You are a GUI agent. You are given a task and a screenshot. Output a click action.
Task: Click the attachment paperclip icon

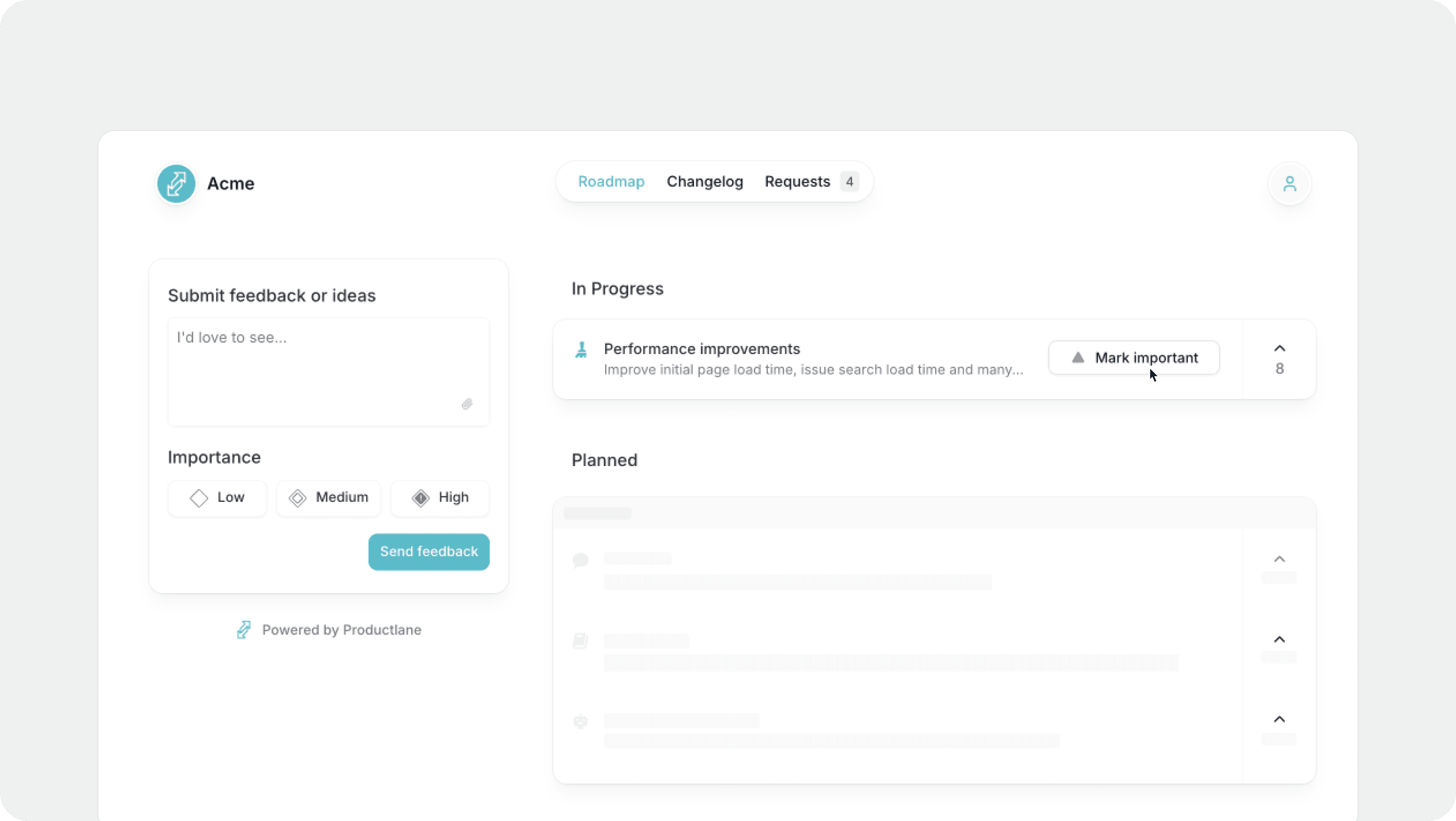pos(467,404)
